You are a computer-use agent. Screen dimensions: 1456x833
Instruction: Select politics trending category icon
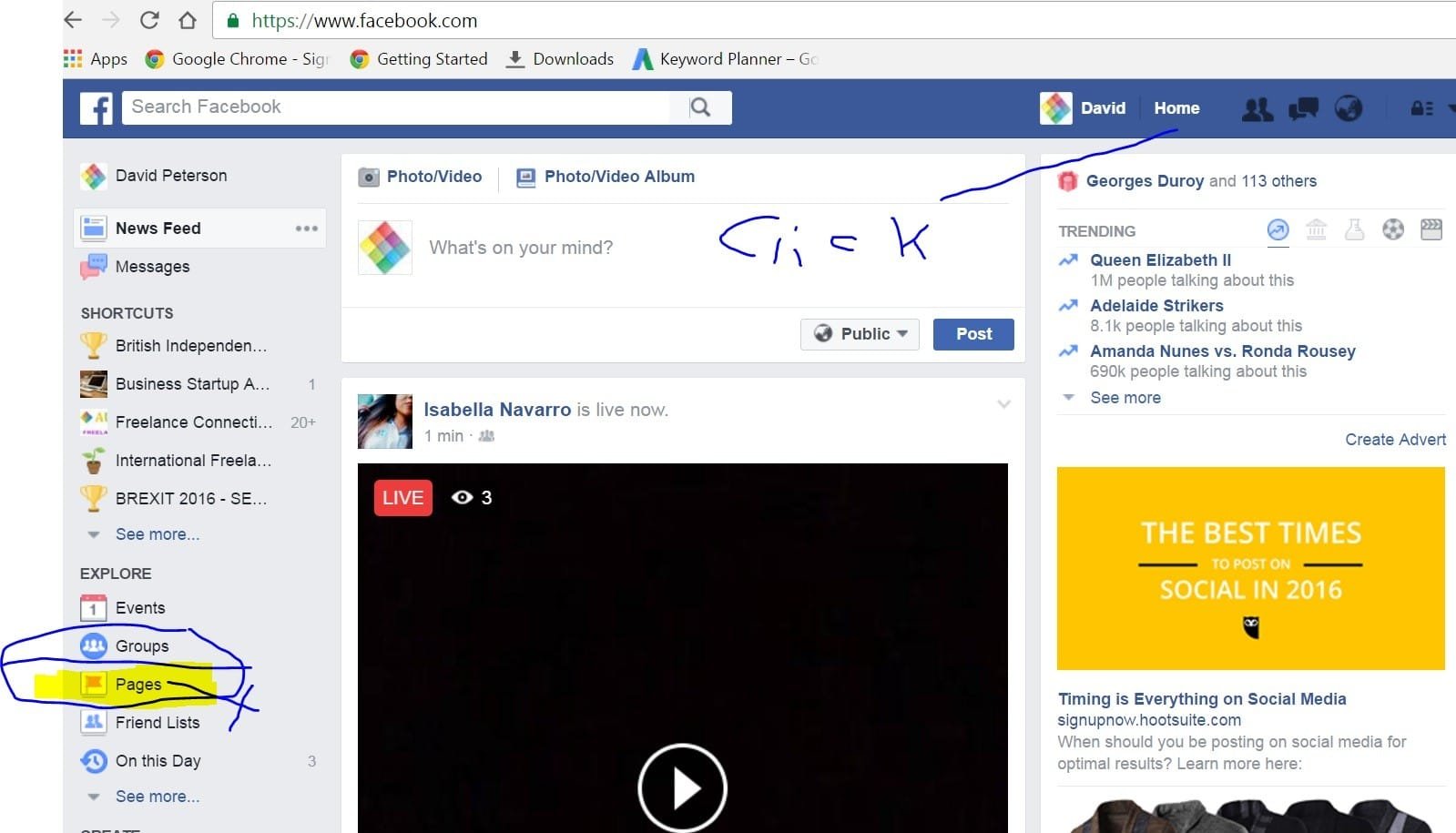coord(1316,229)
